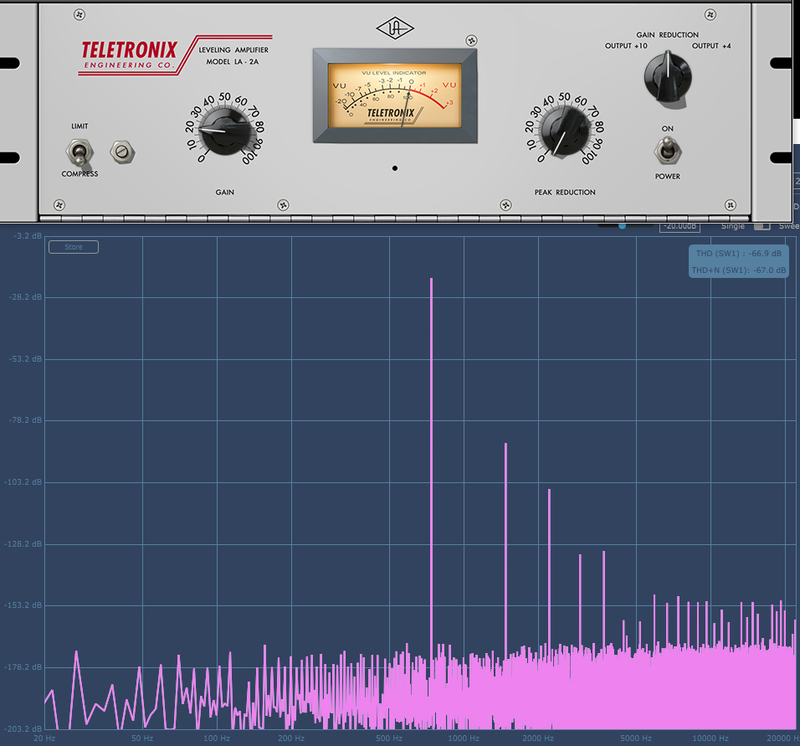Click the bottom-right panel screw below Power
This screenshot has height=746, width=800.
731,205
